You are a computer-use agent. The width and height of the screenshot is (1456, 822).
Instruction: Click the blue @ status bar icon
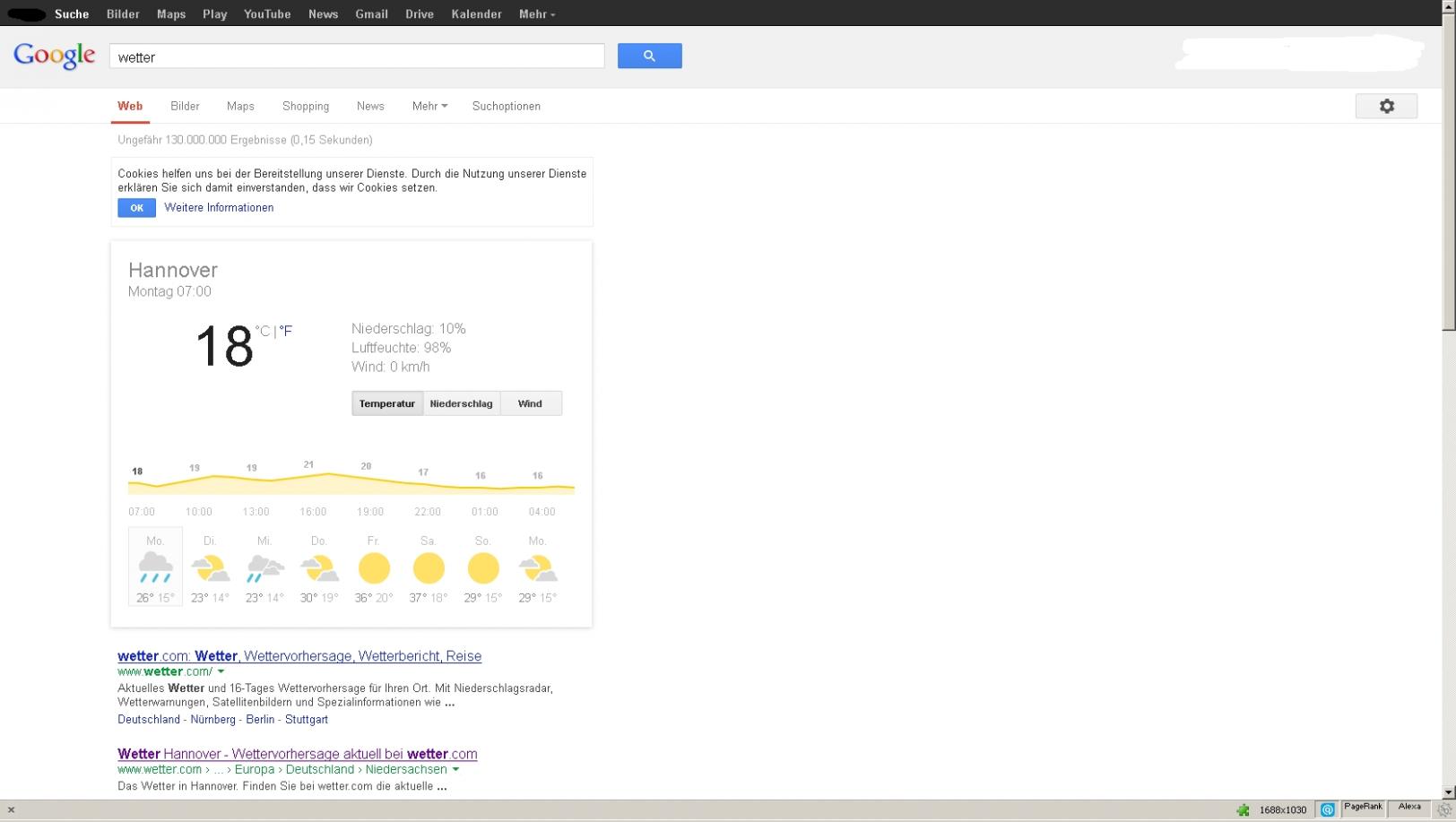click(x=1328, y=810)
